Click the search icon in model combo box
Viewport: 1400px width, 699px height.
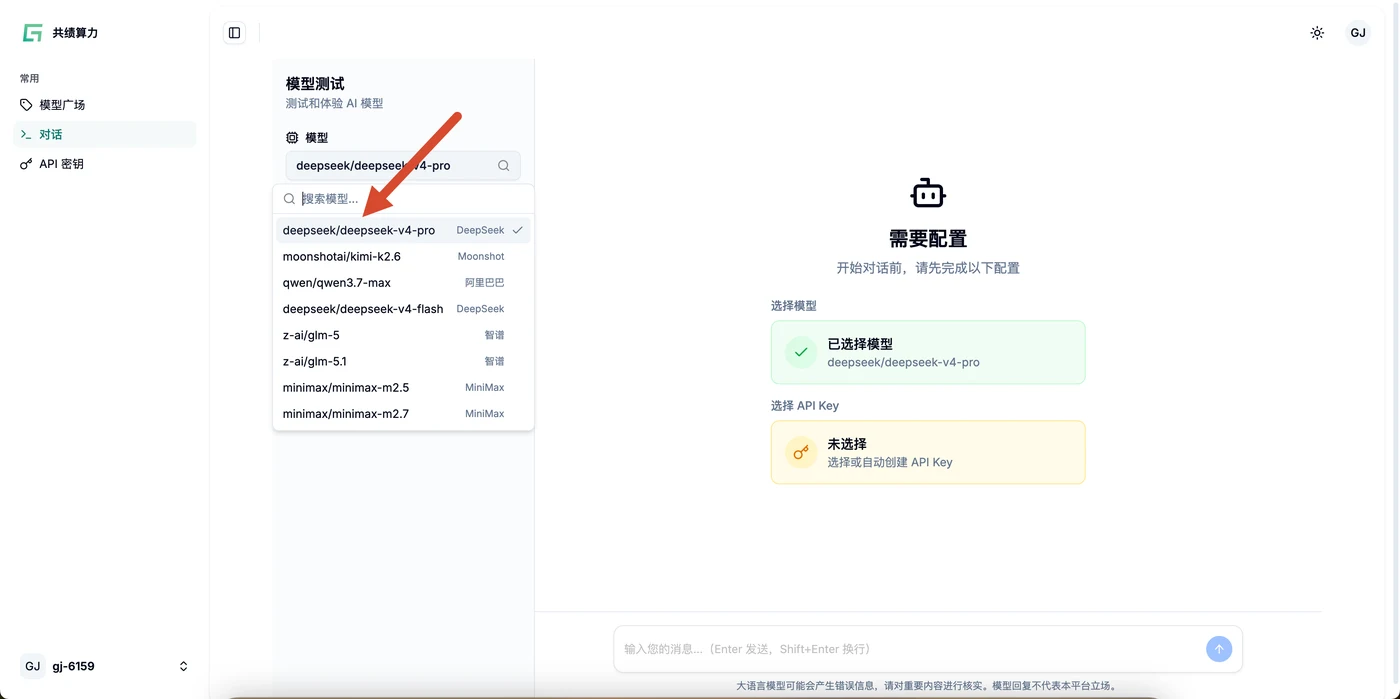[504, 166]
